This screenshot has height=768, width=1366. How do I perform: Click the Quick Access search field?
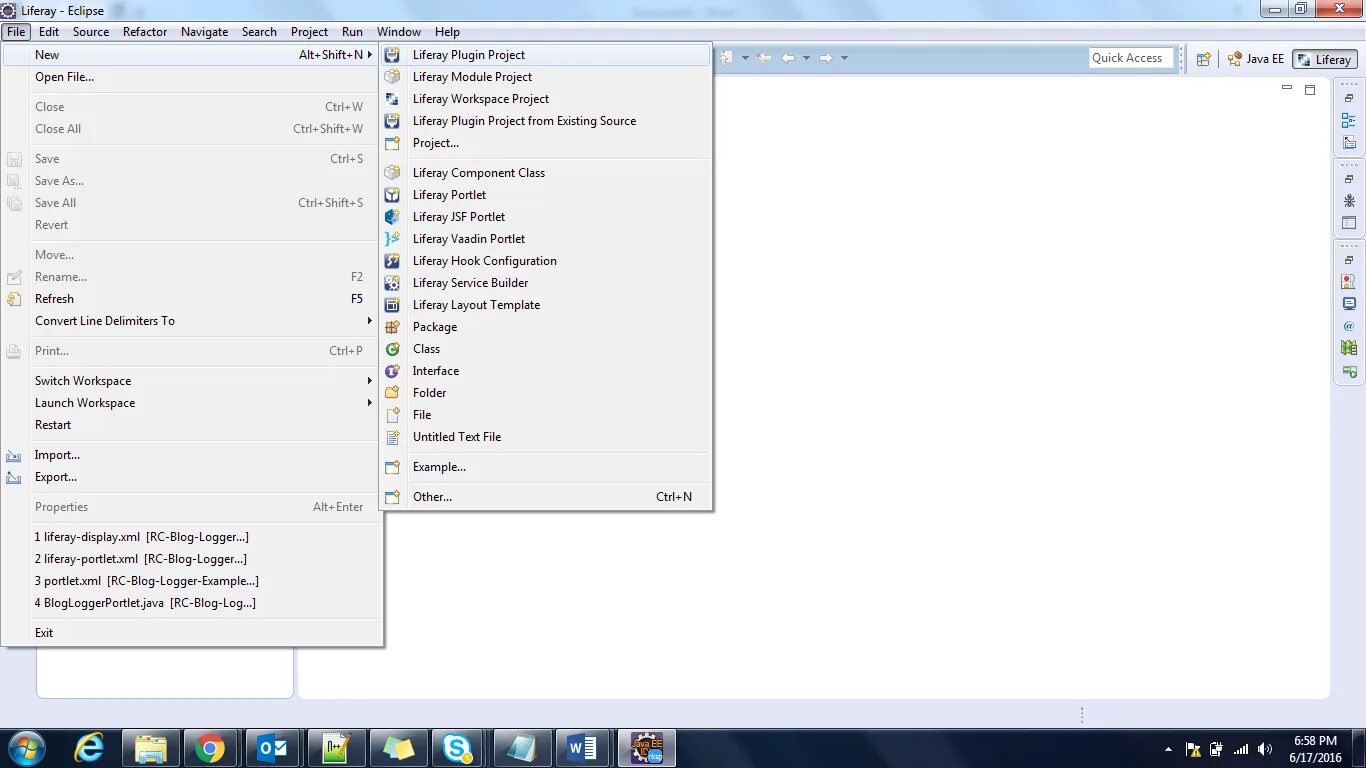[x=1130, y=58]
